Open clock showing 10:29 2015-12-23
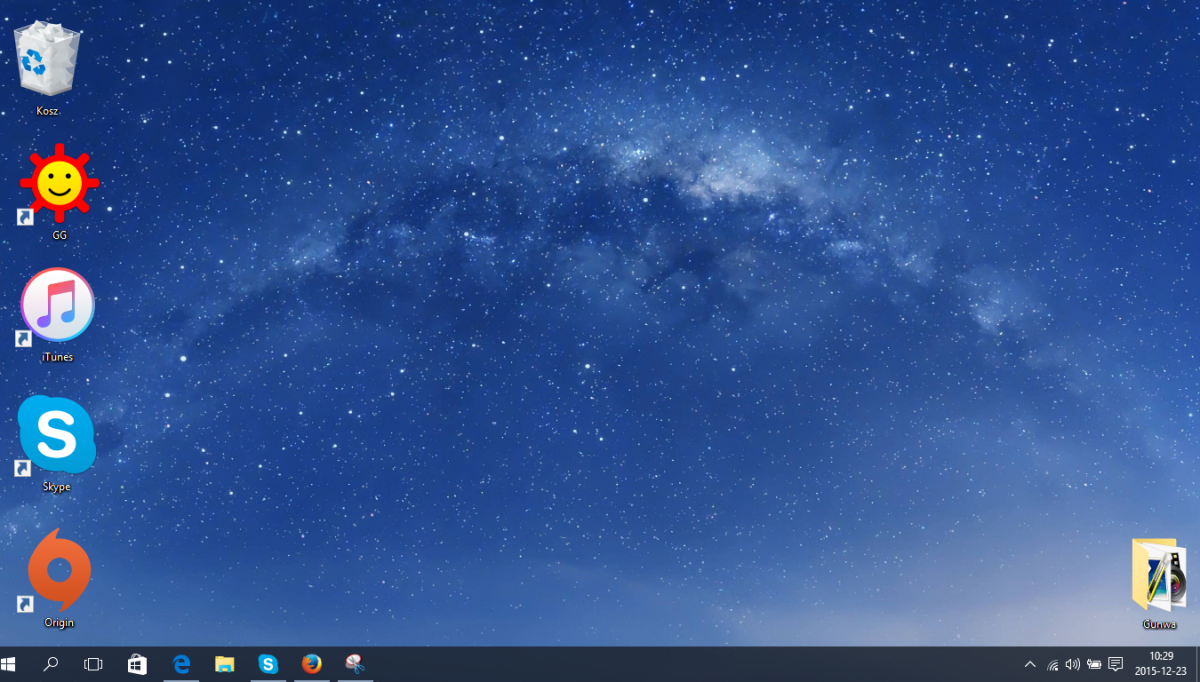The height and width of the screenshot is (682, 1200). point(1162,664)
